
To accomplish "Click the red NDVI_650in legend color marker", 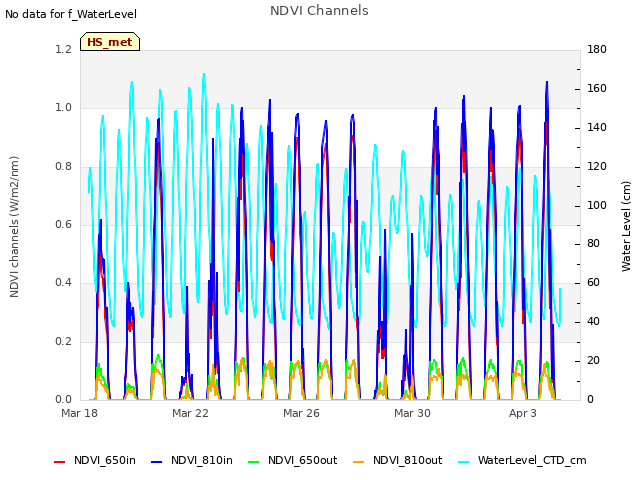I will (60, 462).
